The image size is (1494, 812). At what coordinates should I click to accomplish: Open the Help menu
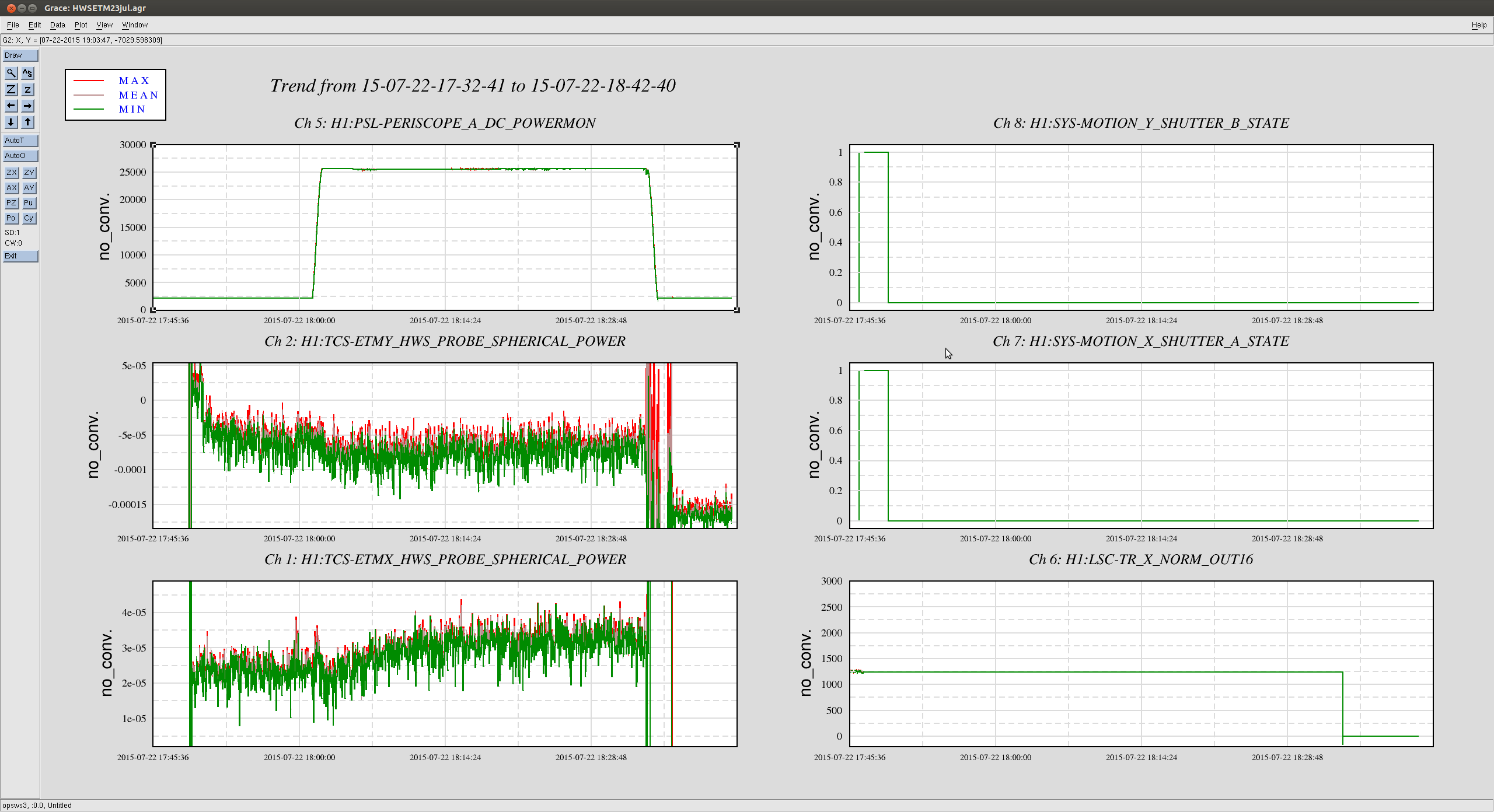point(1479,25)
